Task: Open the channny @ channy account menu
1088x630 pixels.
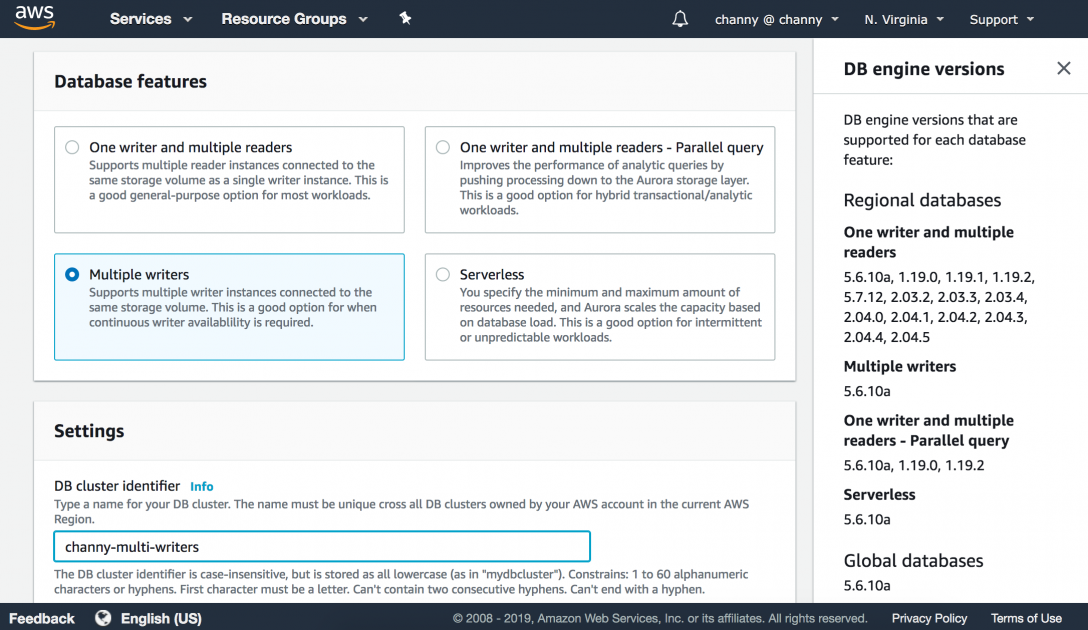Action: (x=777, y=19)
